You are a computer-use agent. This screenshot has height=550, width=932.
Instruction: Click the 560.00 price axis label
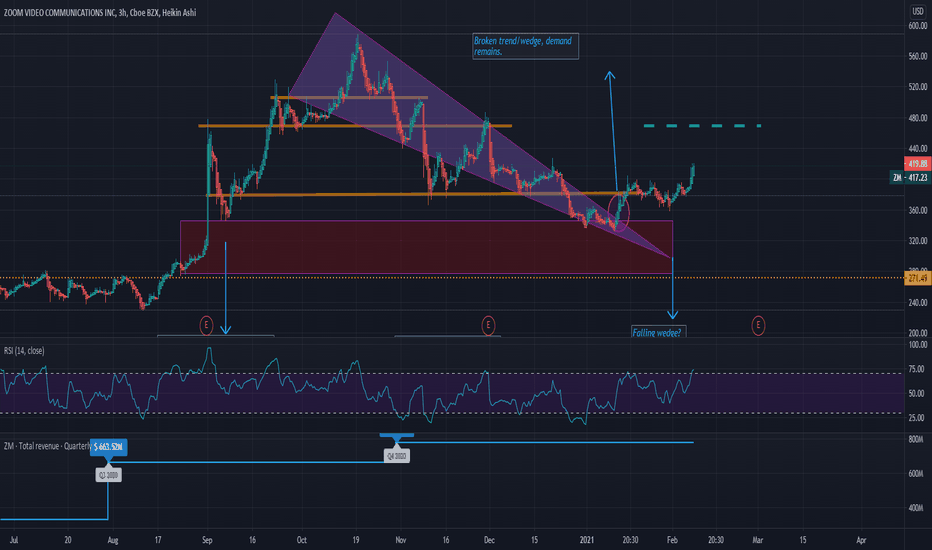tap(917, 56)
